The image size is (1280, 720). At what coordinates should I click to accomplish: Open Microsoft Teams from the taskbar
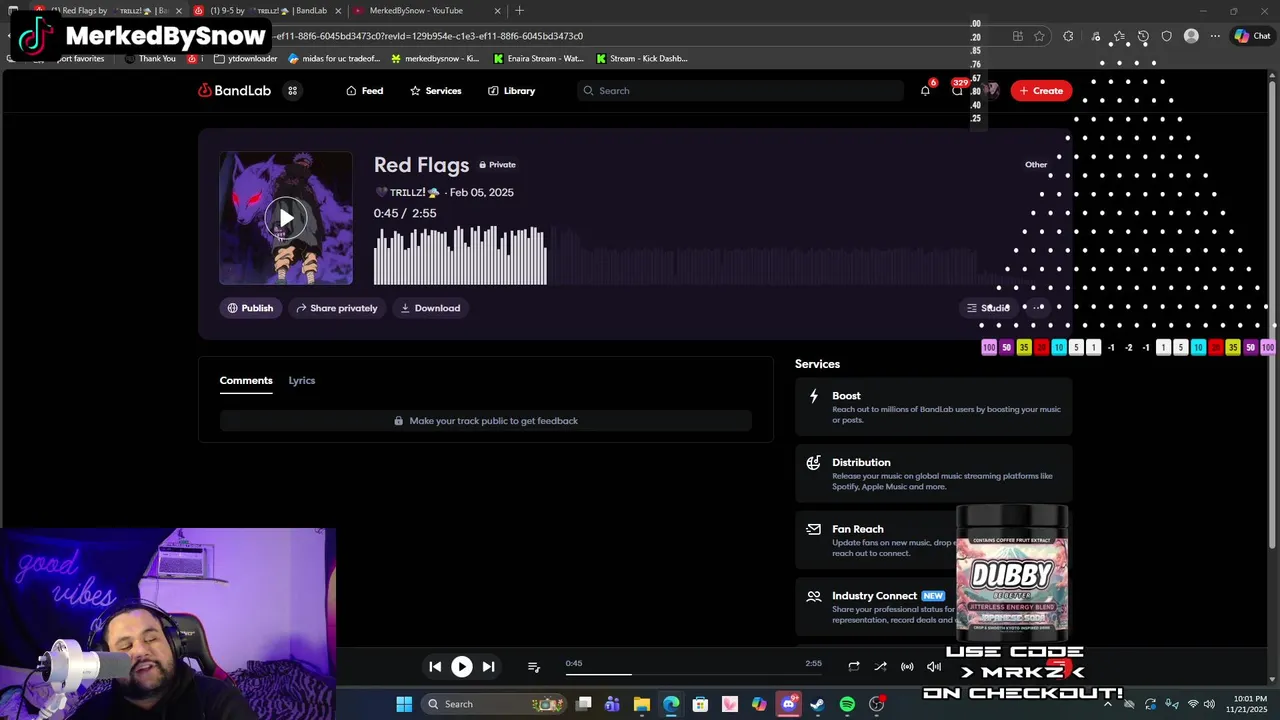[612, 704]
